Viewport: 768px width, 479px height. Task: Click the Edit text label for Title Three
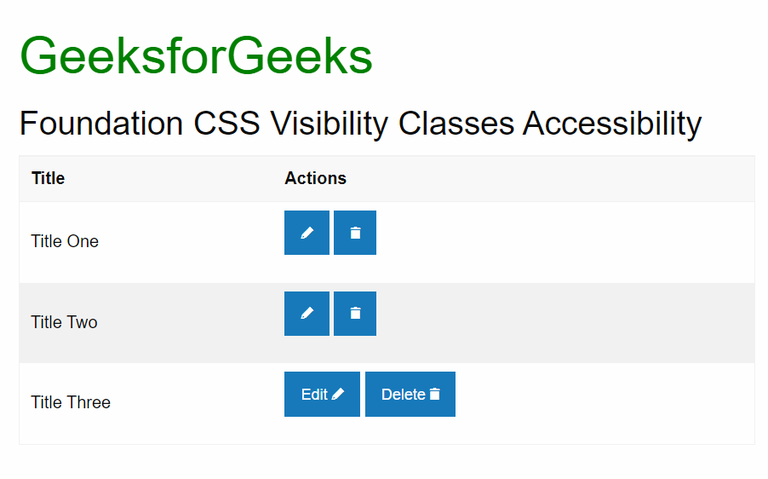[314, 395]
